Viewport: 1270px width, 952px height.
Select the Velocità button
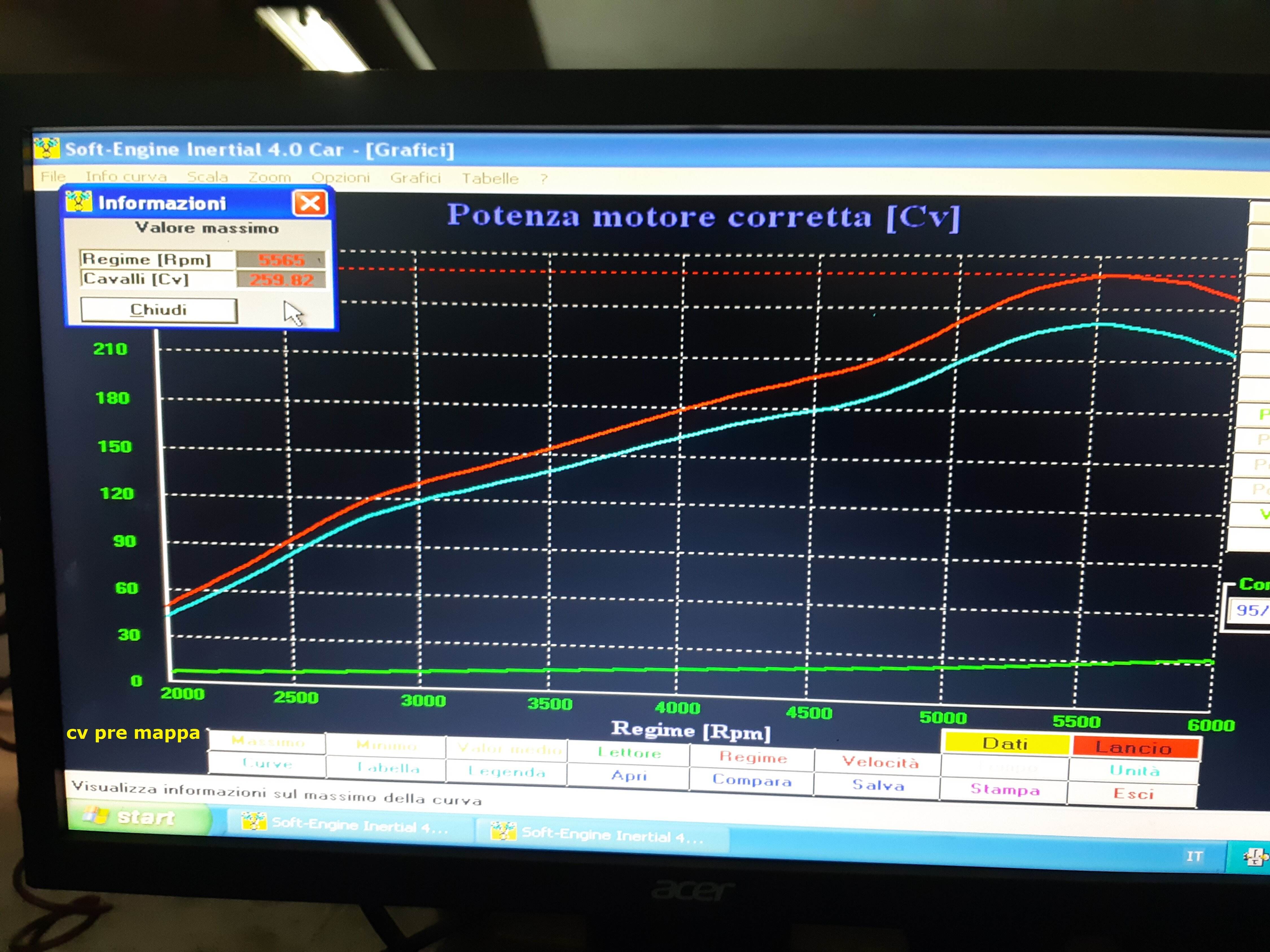click(879, 762)
